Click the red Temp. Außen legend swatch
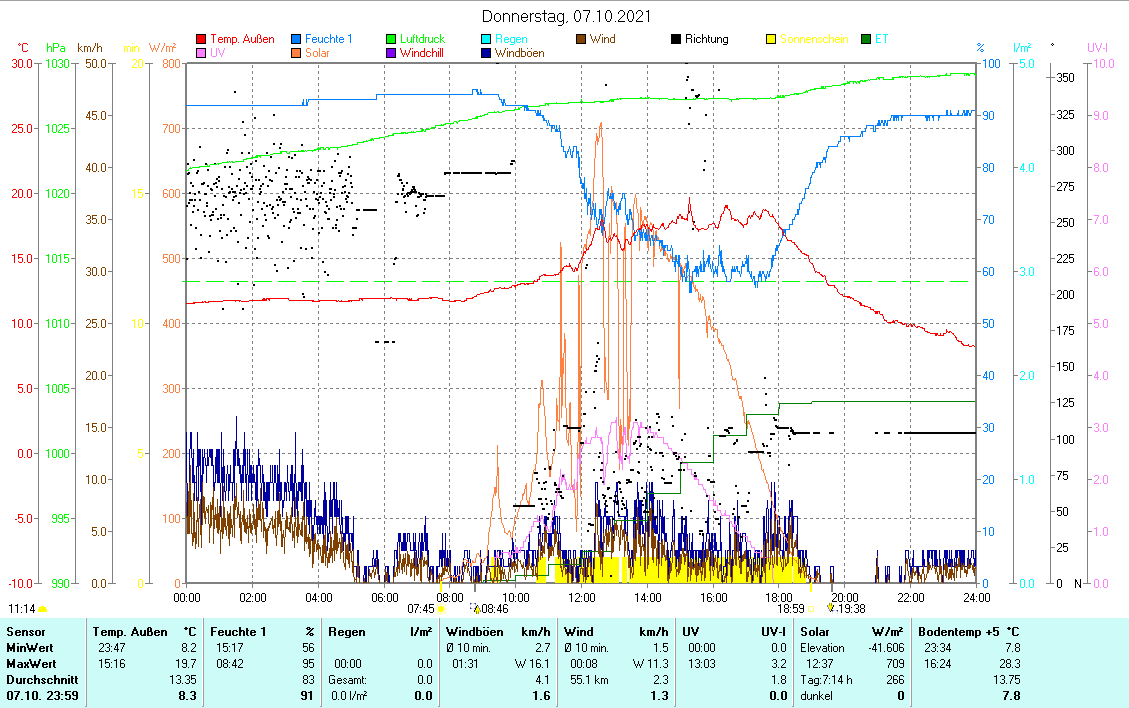This screenshot has width=1129, height=708. coord(202,40)
